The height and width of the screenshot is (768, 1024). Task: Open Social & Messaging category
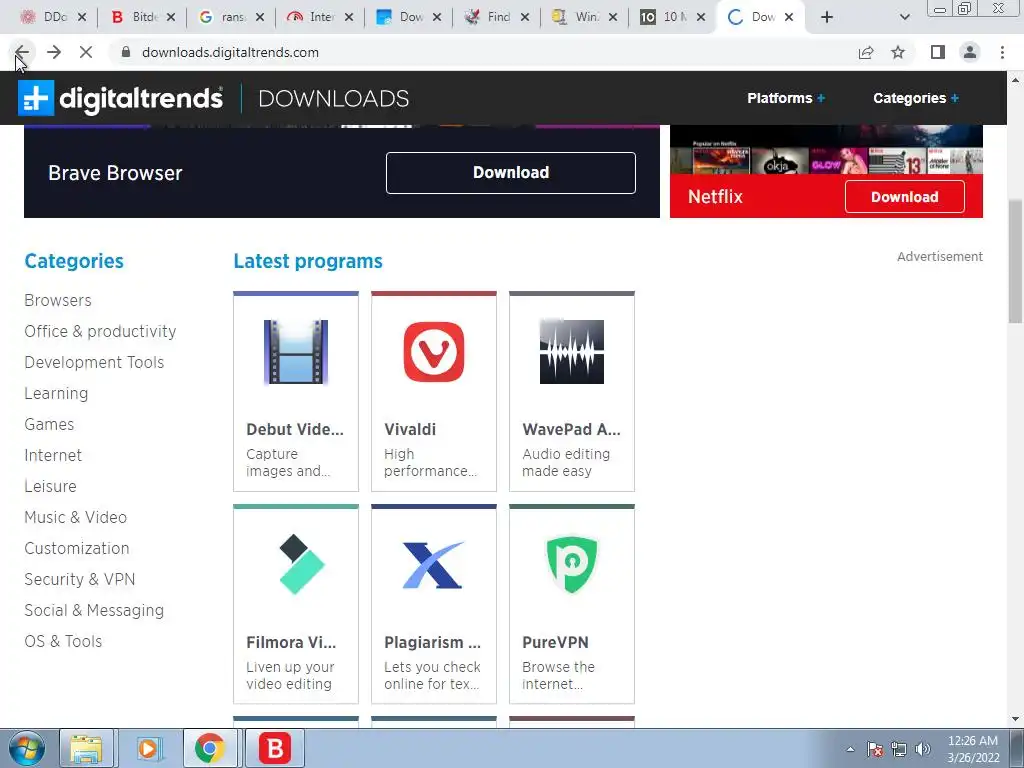point(94,611)
